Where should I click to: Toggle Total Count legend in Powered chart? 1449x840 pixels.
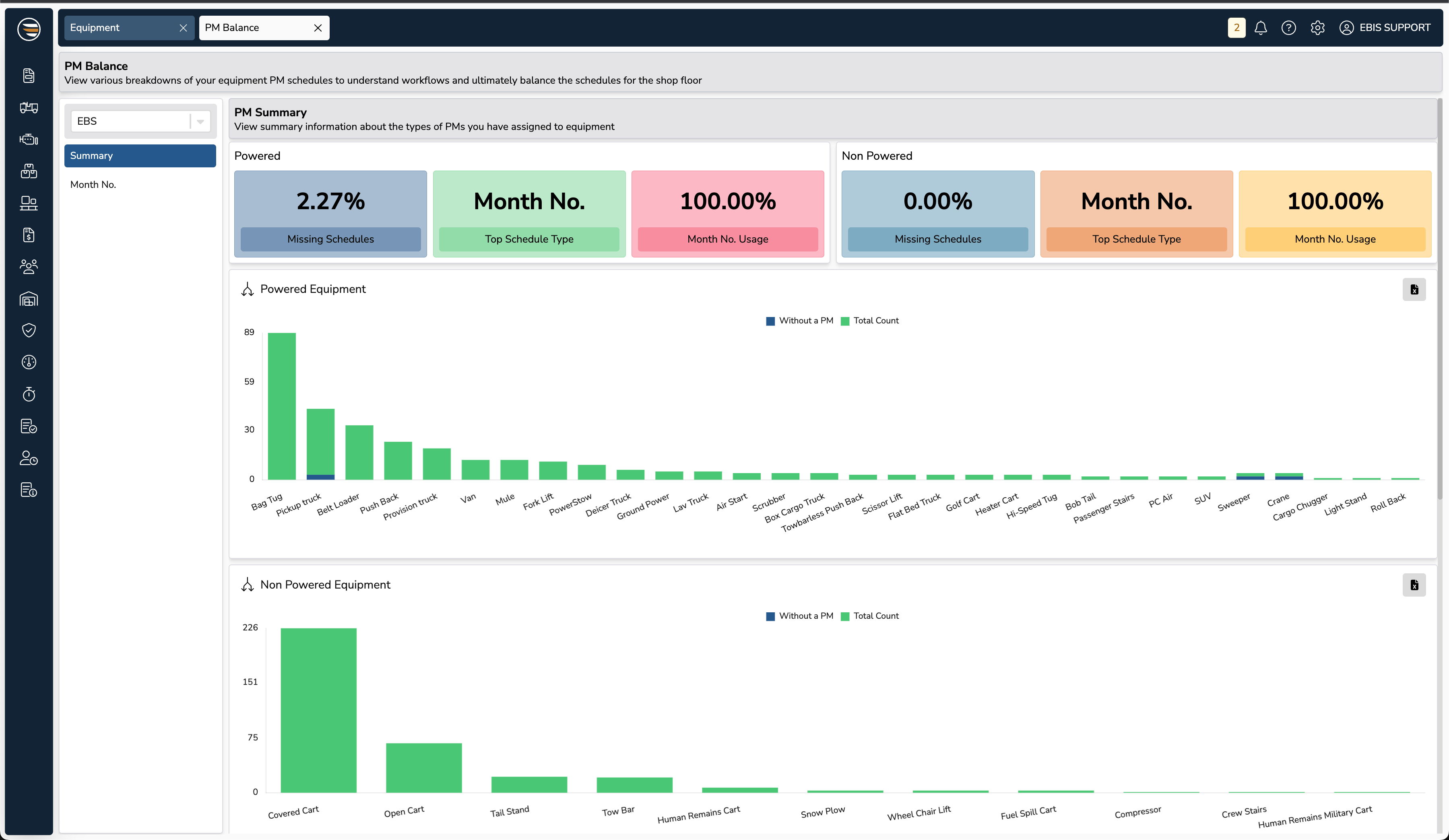(869, 321)
